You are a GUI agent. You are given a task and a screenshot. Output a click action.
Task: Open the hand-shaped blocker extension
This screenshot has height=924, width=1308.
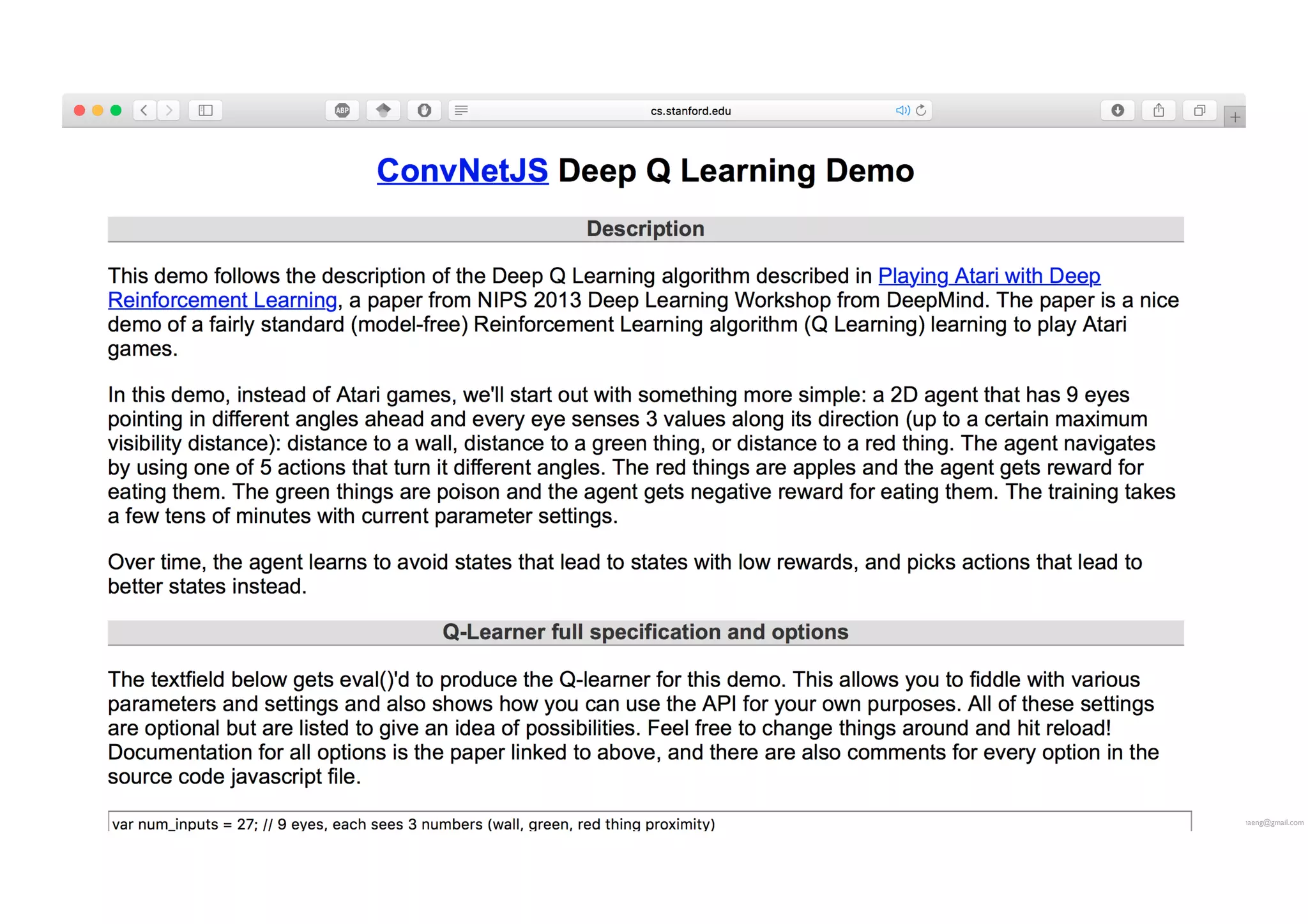[x=424, y=110]
